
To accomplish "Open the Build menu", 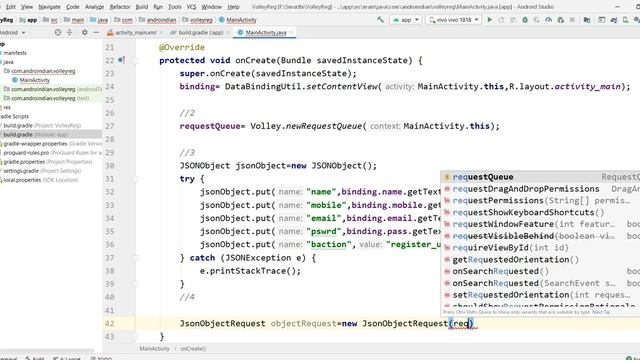I will coord(142,7).
